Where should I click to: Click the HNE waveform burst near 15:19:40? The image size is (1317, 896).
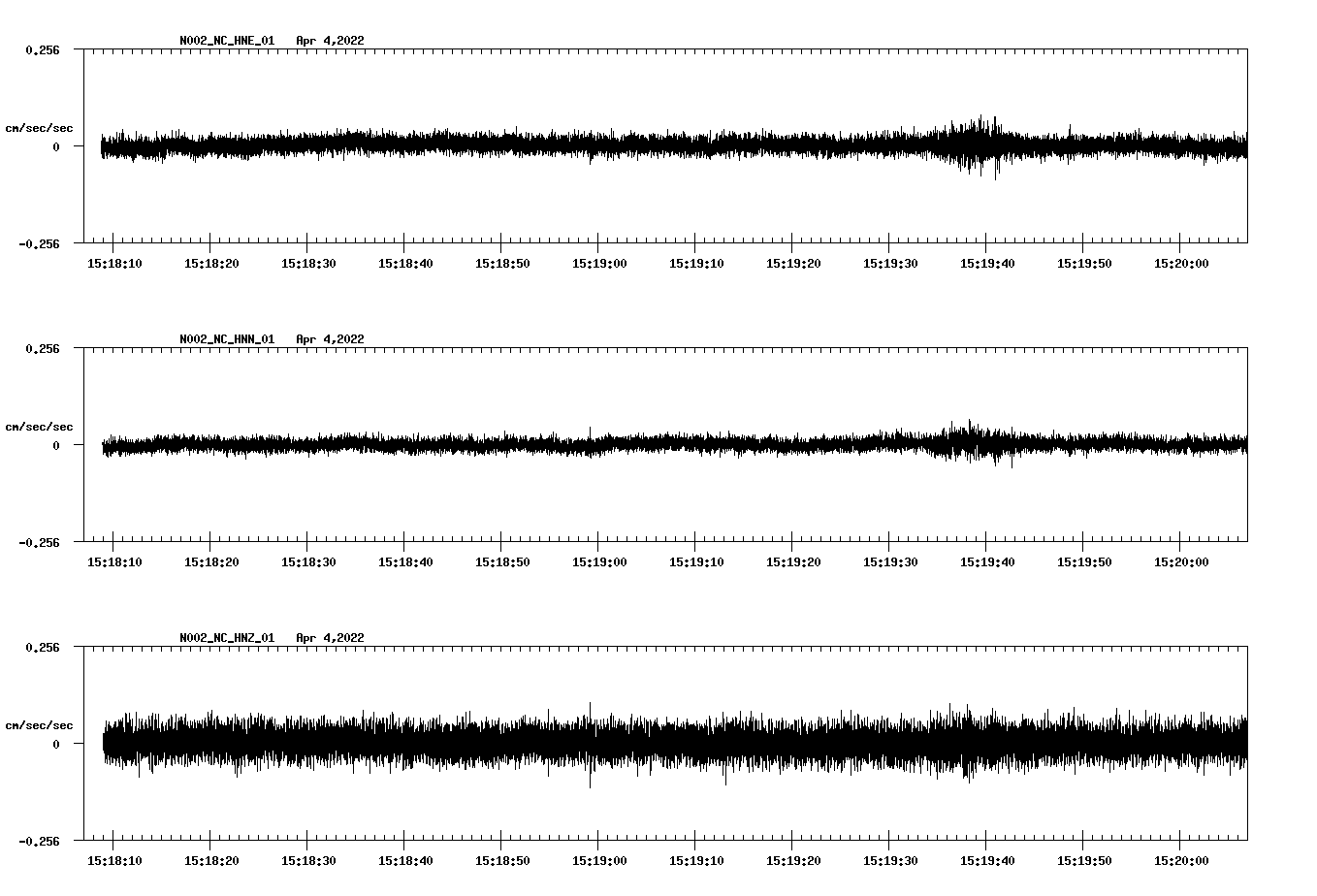(x=975, y=145)
